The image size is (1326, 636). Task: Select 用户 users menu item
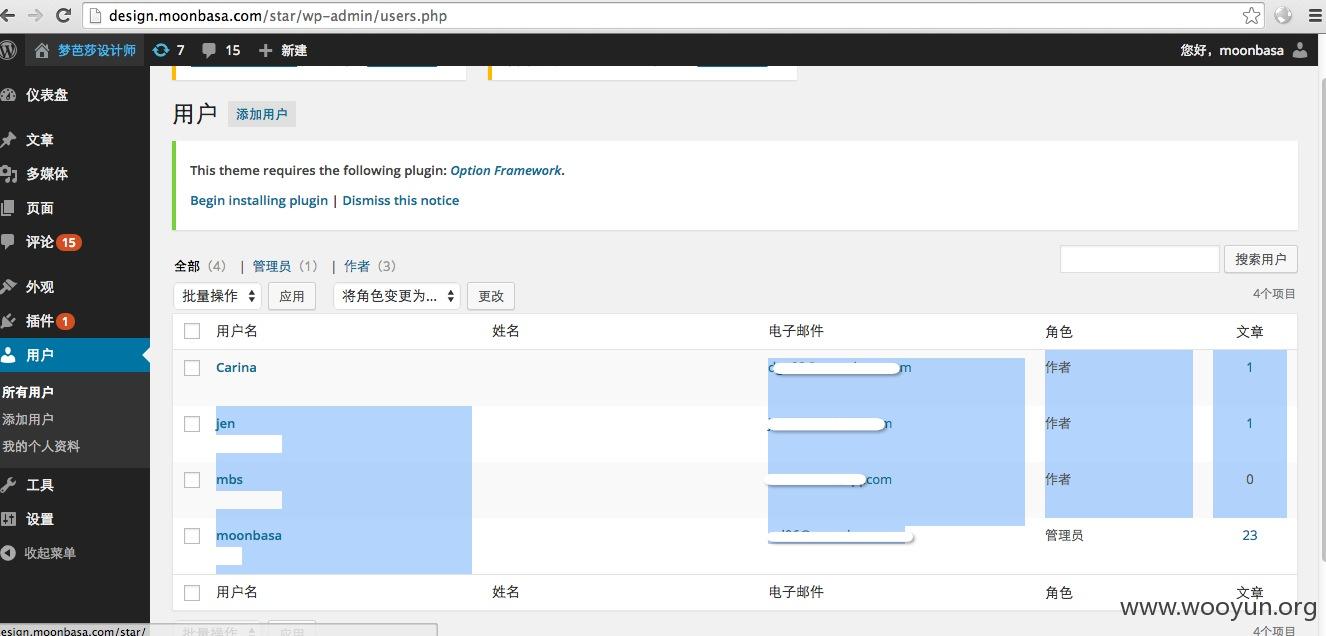[75, 355]
